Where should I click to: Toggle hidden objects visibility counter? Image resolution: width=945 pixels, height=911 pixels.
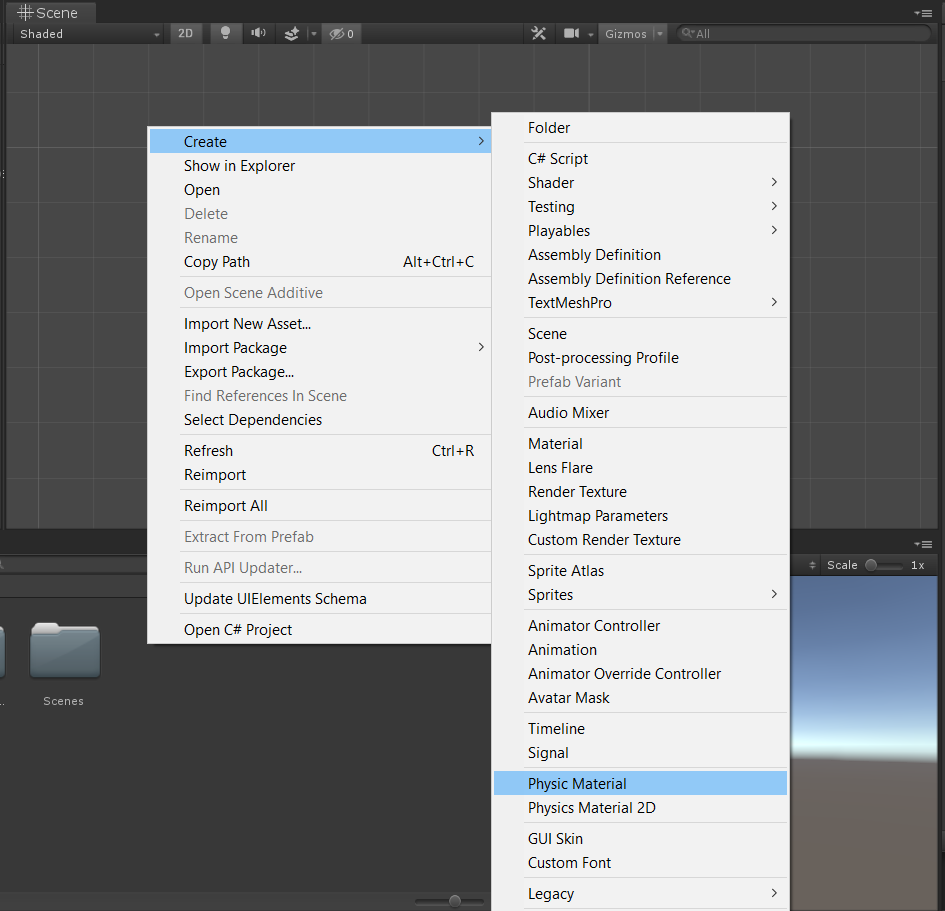(x=342, y=34)
